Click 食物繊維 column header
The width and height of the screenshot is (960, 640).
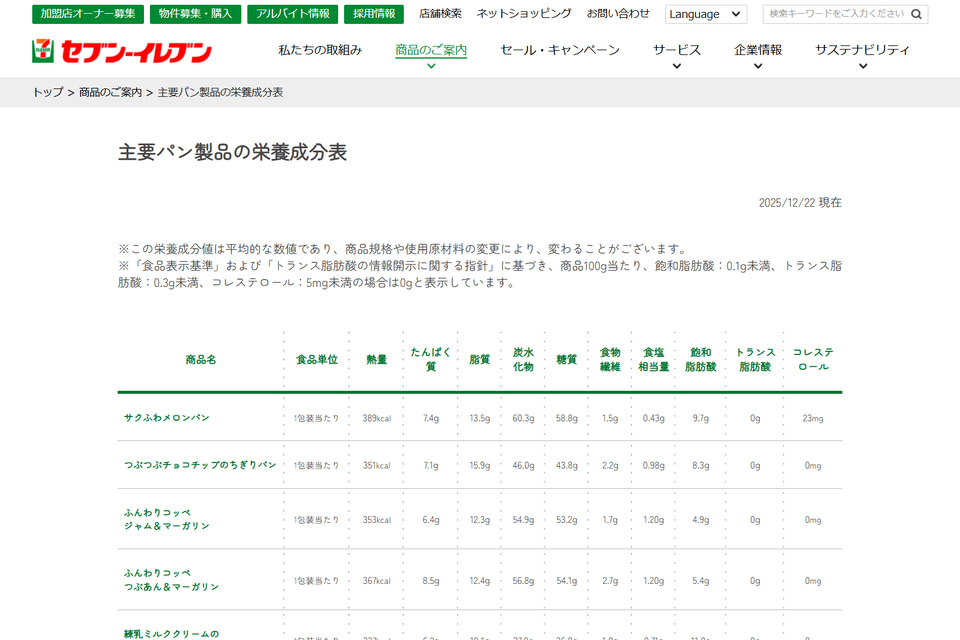[x=610, y=360]
